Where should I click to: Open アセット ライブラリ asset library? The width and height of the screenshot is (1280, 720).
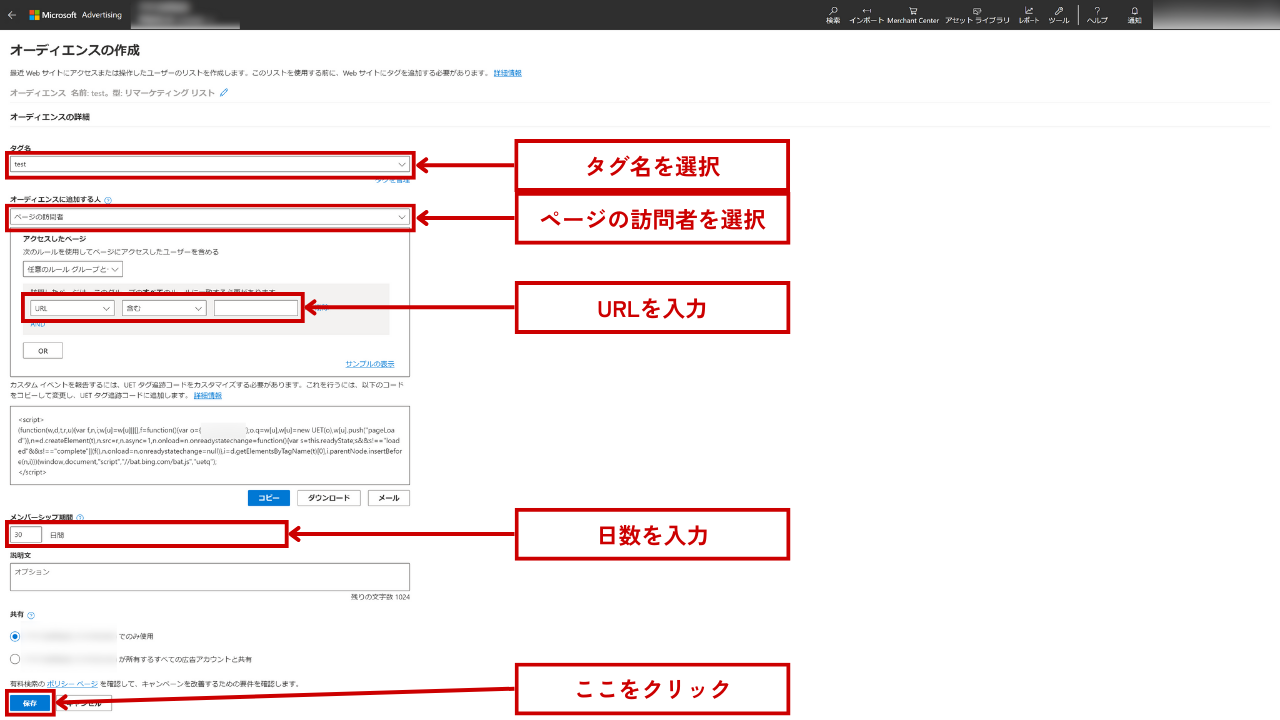(x=977, y=15)
